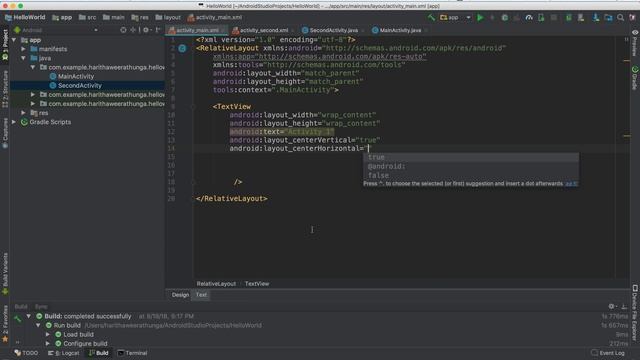Viewport: 640px width, 360px height.
Task: Open the Build Variants side panel
Action: [x=5, y=273]
